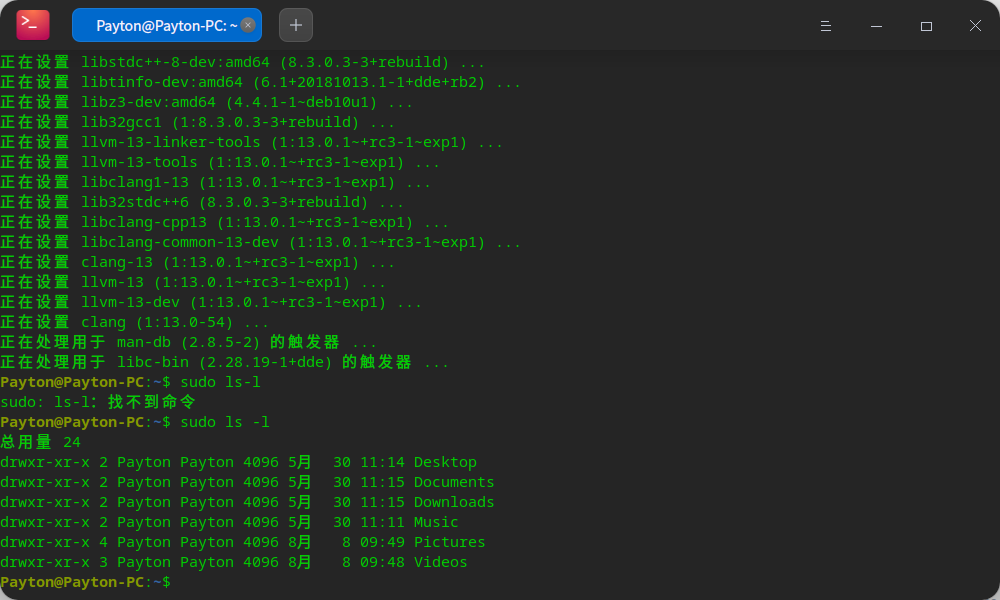Click the Videos directory entry
The height and width of the screenshot is (600, 1000).
click(442, 562)
